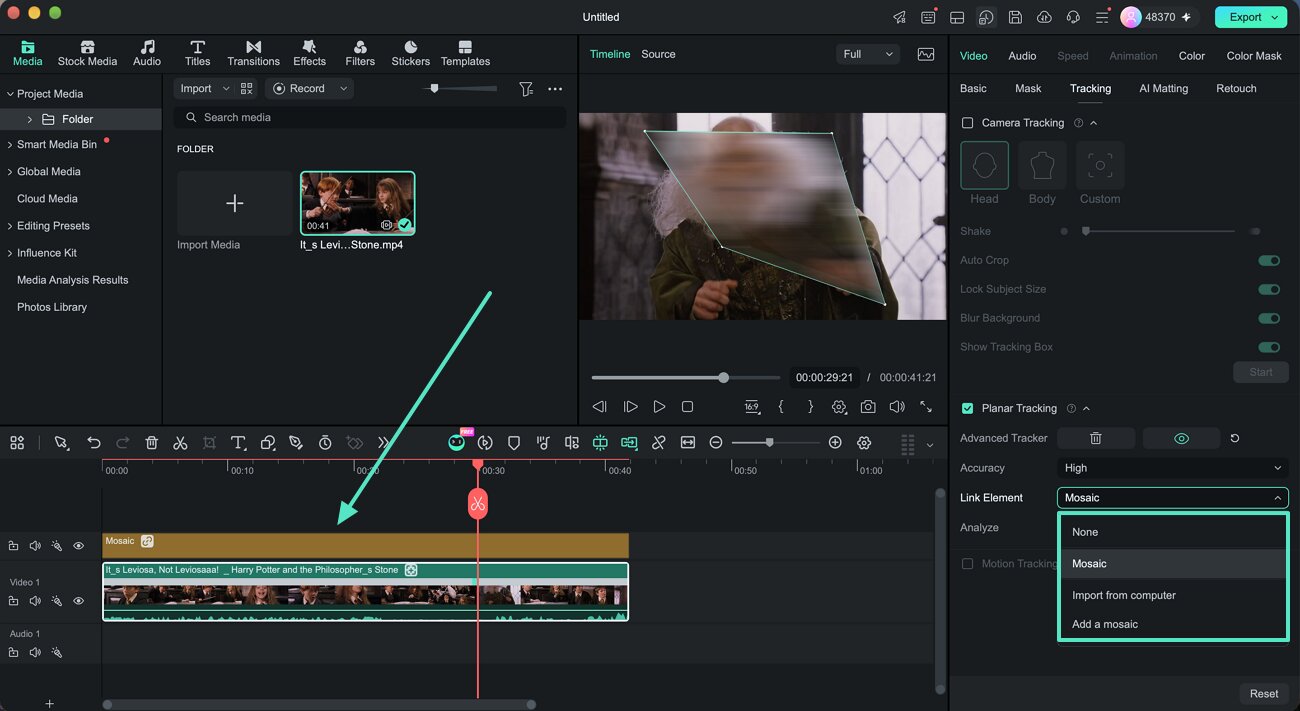
Task: Click the select pointer tool in timeline toolbar
Action: pos(62,442)
